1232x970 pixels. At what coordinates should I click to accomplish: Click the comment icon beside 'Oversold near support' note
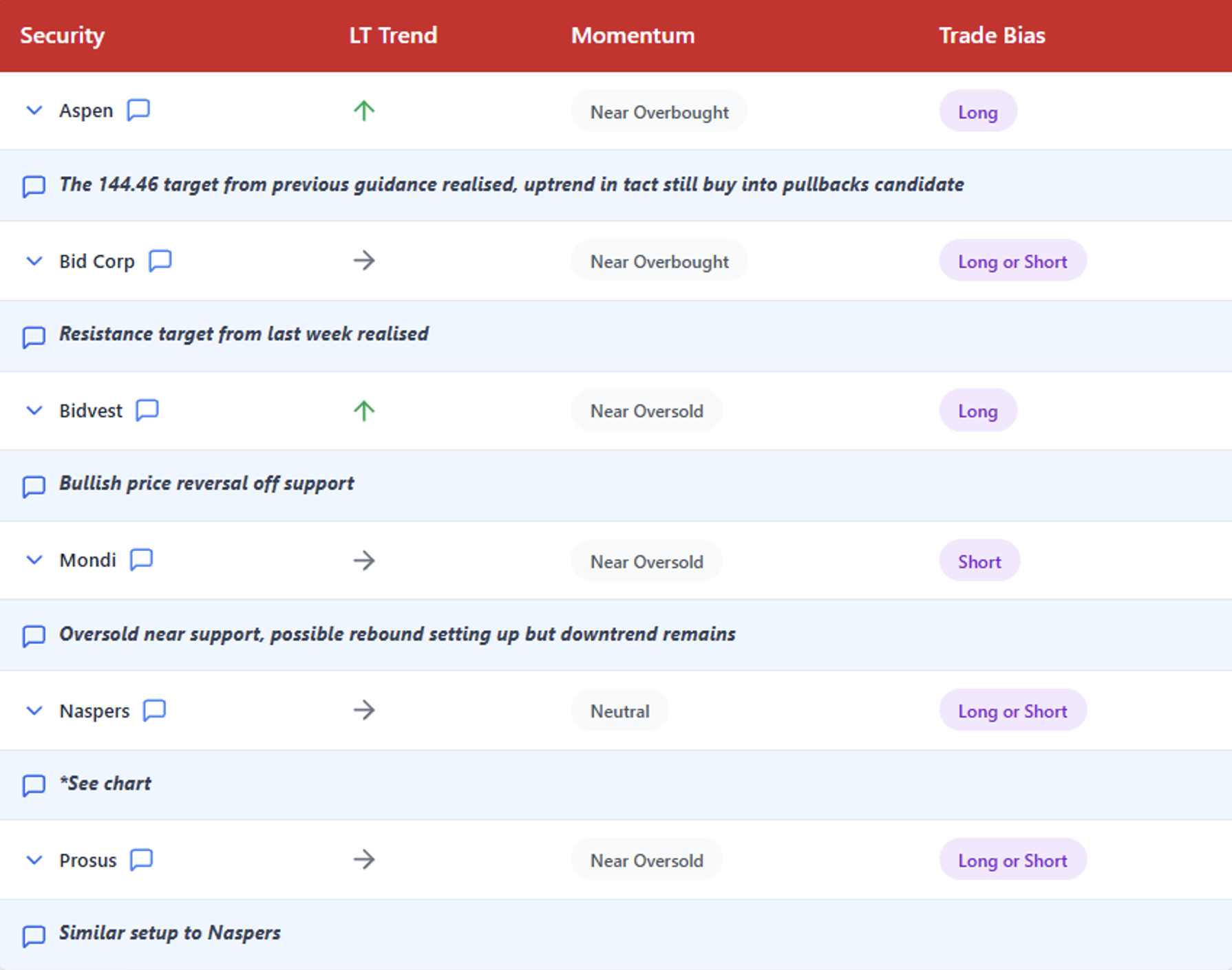tap(34, 636)
